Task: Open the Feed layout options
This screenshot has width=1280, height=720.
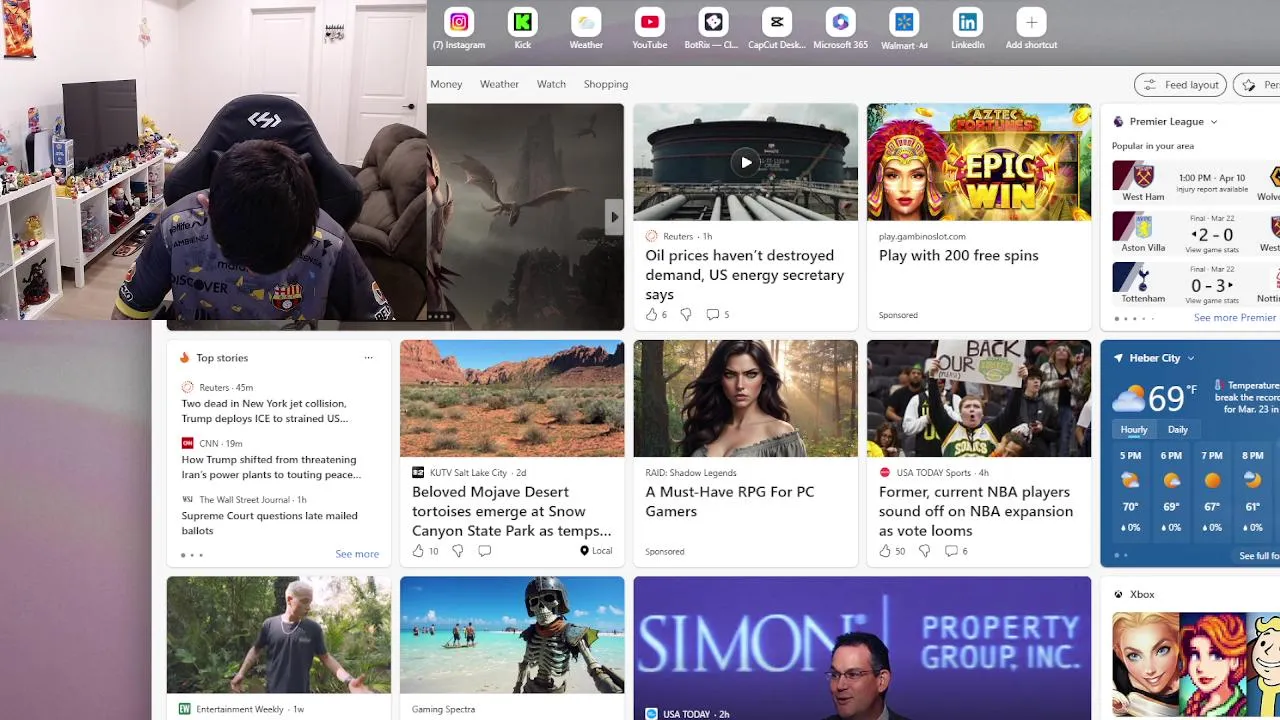Action: click(1180, 85)
